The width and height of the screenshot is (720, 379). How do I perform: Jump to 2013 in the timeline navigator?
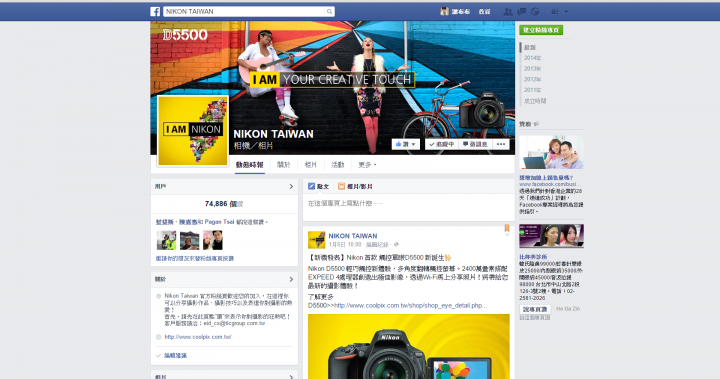(x=533, y=68)
